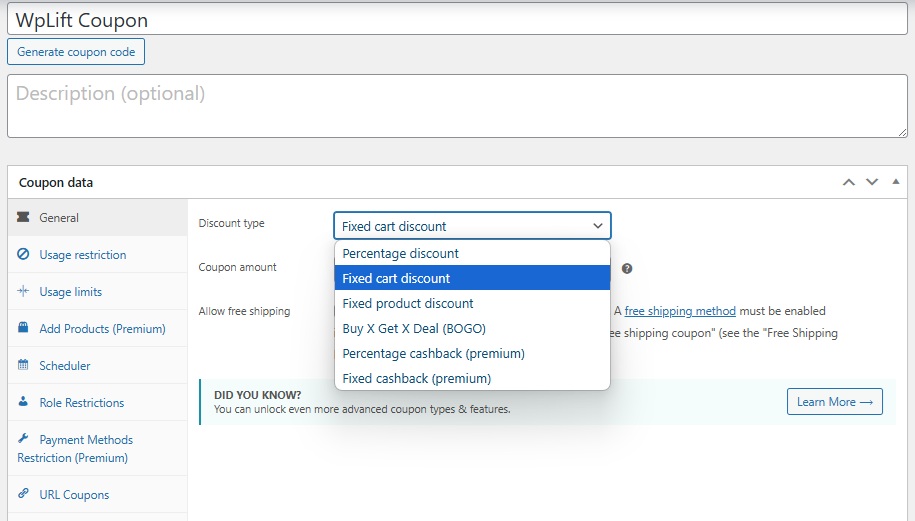The height and width of the screenshot is (521, 915).
Task: Click the Usage restriction ban icon
Action: pyautogui.click(x=23, y=255)
